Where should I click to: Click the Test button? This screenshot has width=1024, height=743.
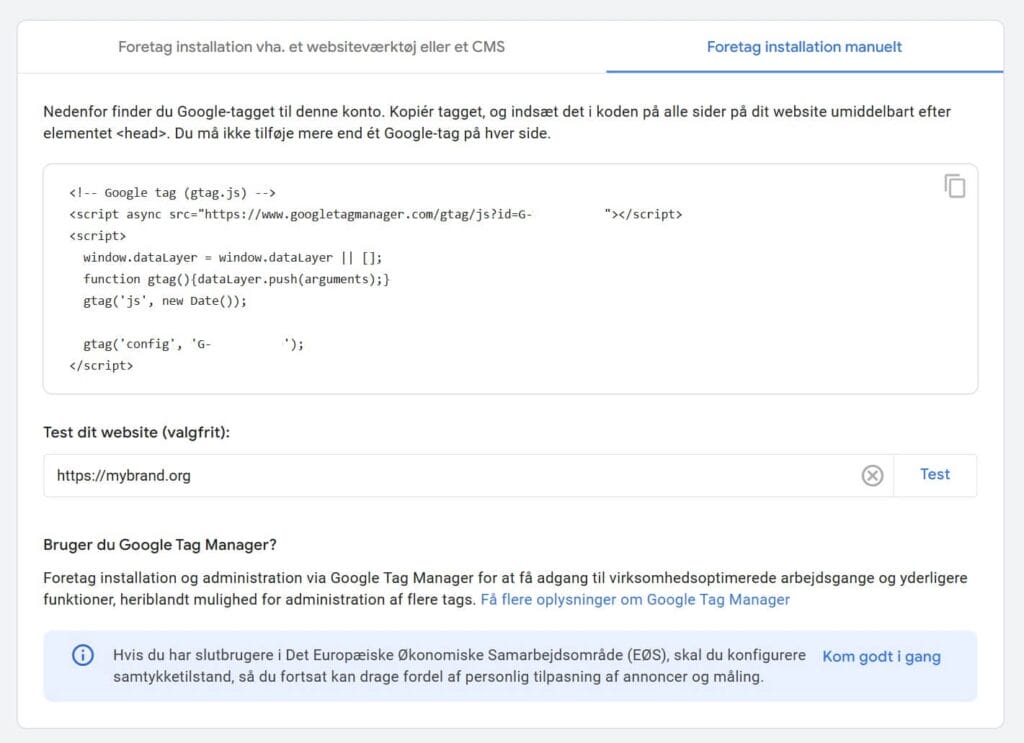click(x=935, y=475)
